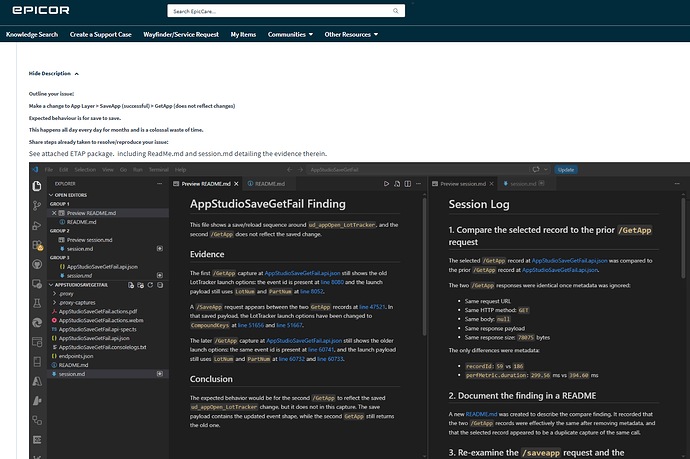Image resolution: width=690 pixels, height=459 pixels.
Task: Open the Explorer view in the VS Code activity bar
Action: click(37, 186)
